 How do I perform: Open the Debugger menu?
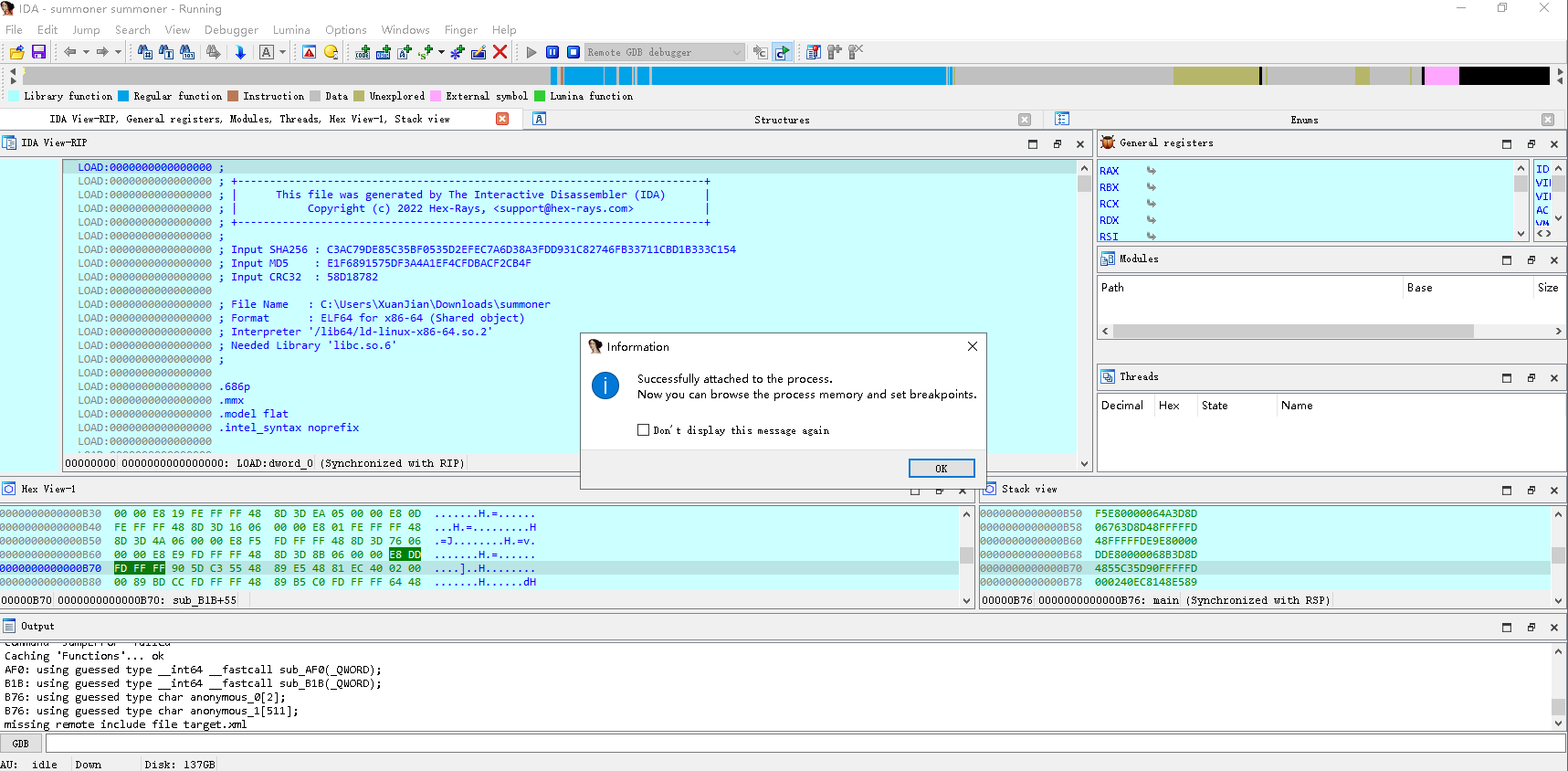[x=231, y=30]
